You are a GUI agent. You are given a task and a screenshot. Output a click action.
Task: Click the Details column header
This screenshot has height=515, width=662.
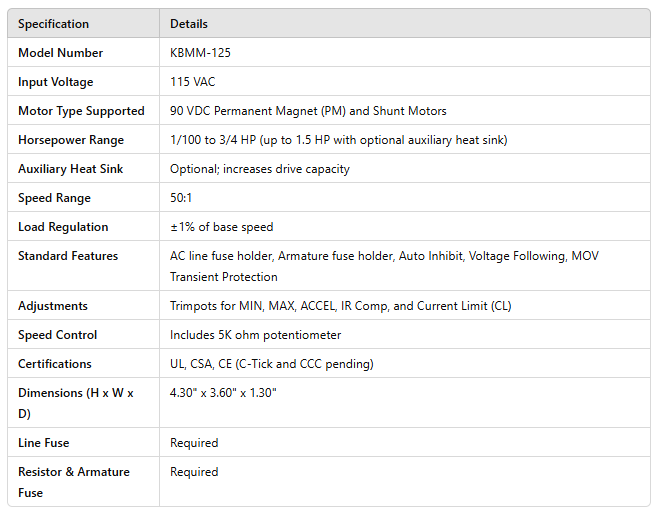pyautogui.click(x=189, y=24)
